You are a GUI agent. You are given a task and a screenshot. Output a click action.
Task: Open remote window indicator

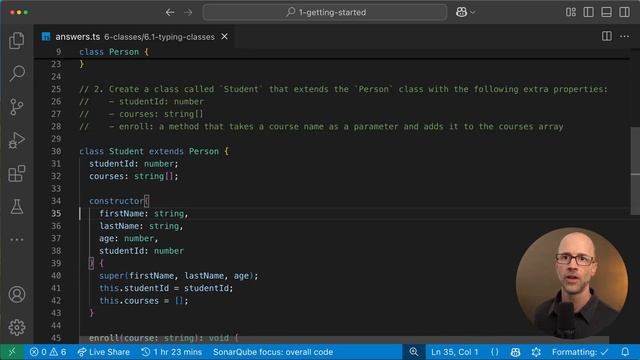click(12, 352)
